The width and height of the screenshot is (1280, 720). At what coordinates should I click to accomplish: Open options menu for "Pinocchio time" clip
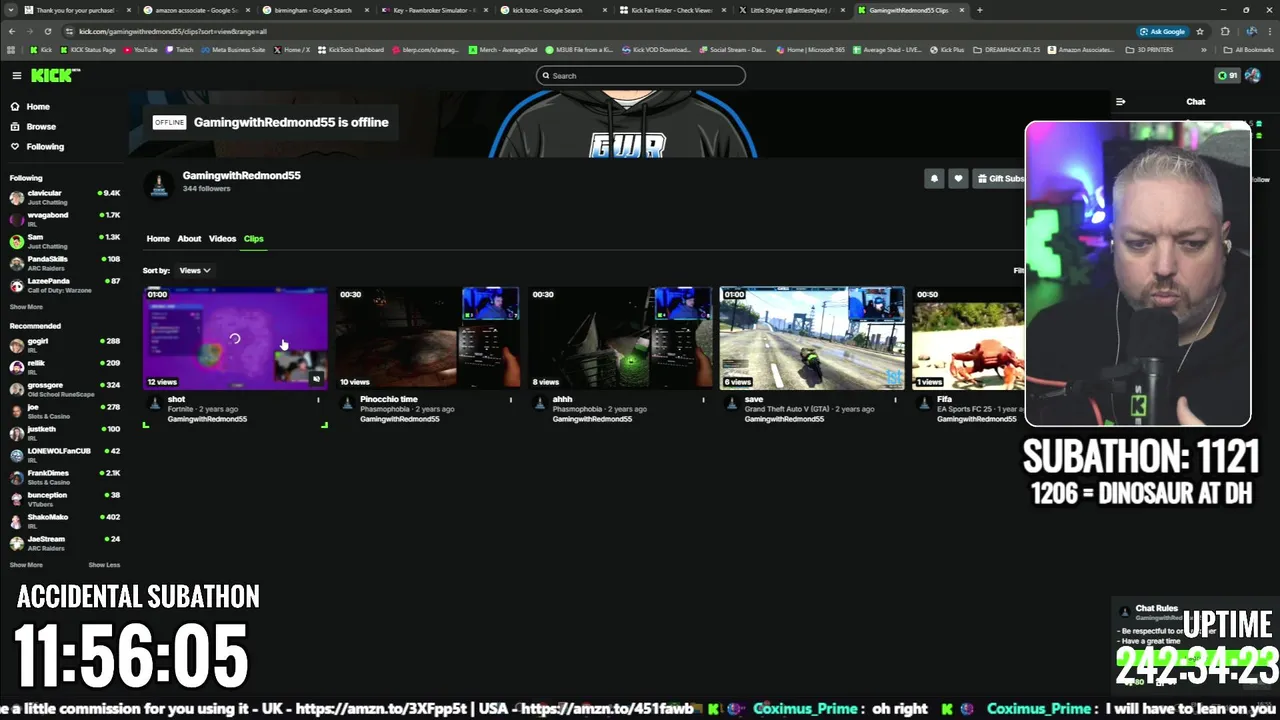coord(511,400)
